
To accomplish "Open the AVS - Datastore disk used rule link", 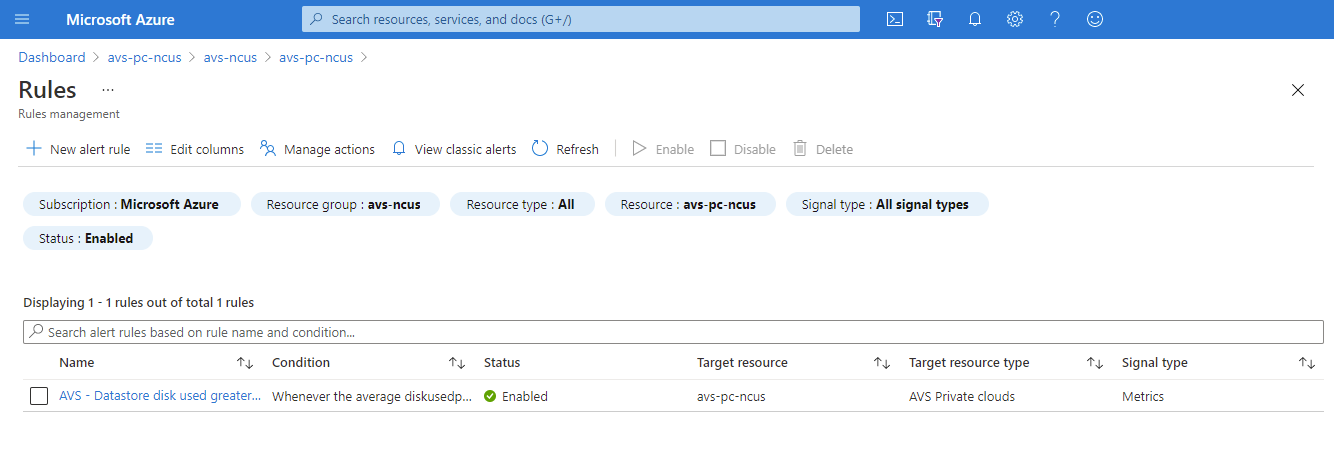I will (x=160, y=396).
